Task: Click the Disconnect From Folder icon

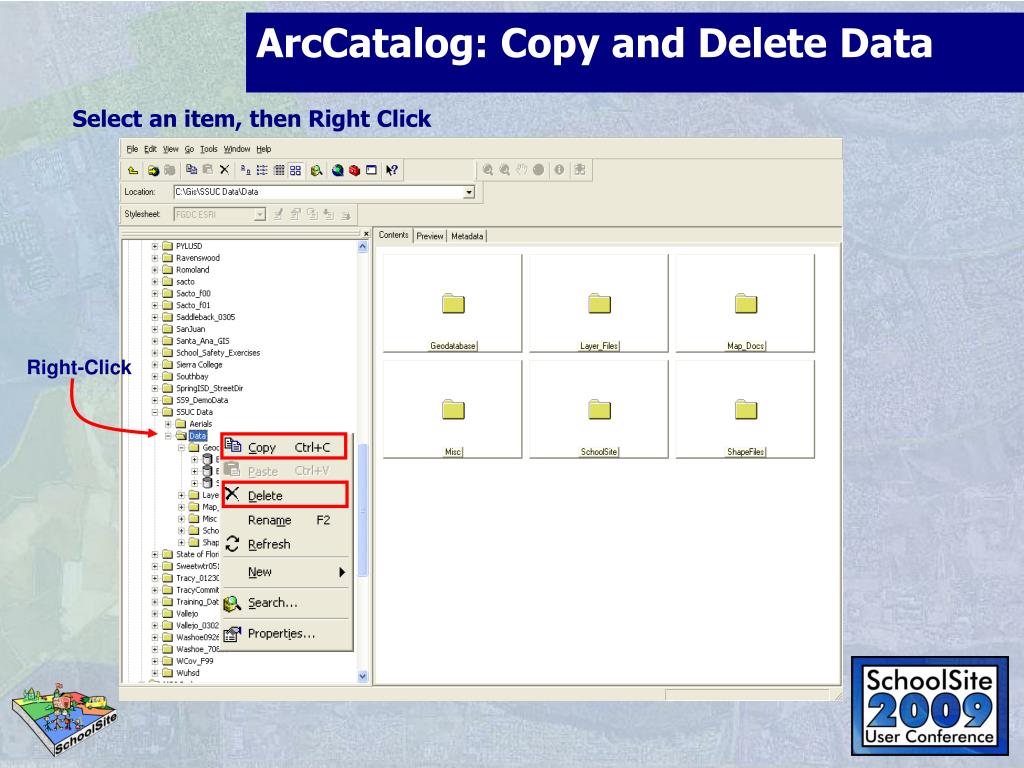Action: point(170,170)
